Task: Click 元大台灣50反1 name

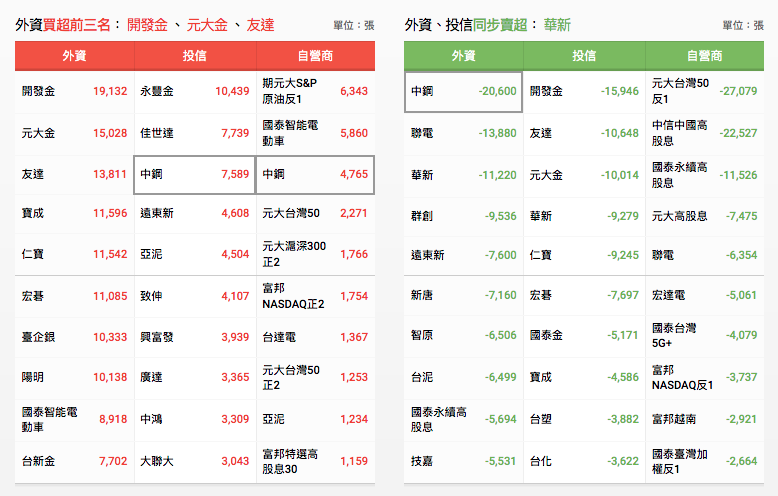Action: click(x=680, y=91)
